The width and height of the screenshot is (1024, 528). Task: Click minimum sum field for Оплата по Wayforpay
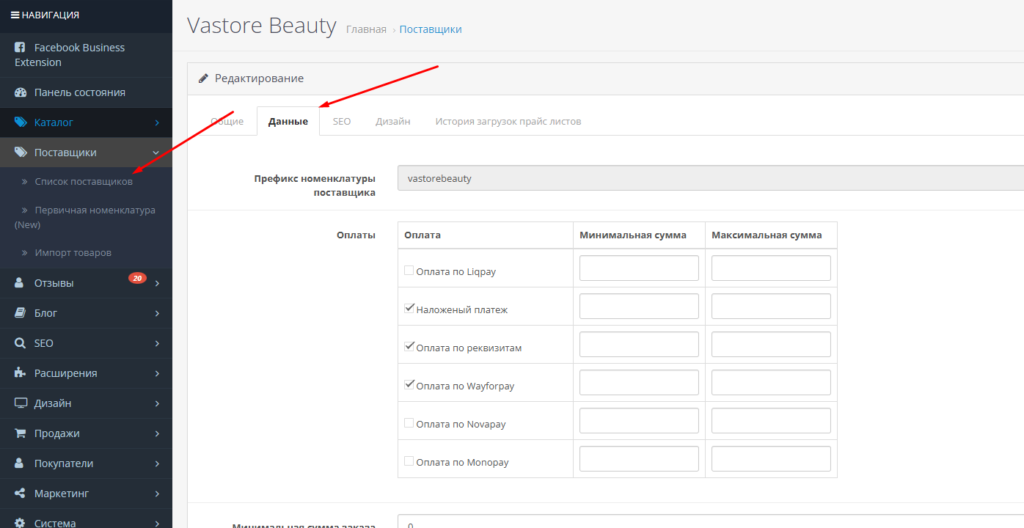coord(639,383)
